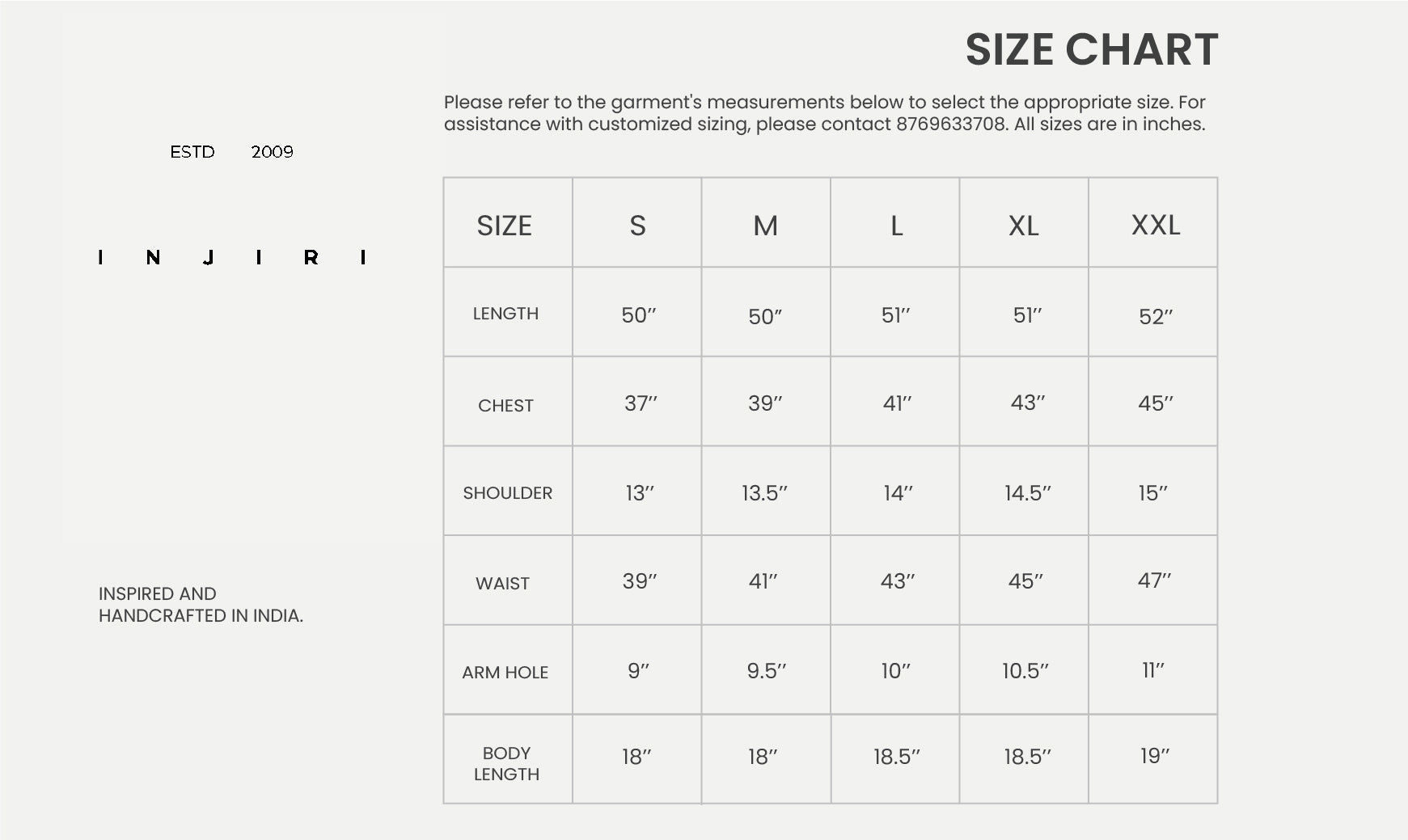Click the 52″ length value for XXL
This screenshot has height=840, width=1408.
tap(1155, 317)
